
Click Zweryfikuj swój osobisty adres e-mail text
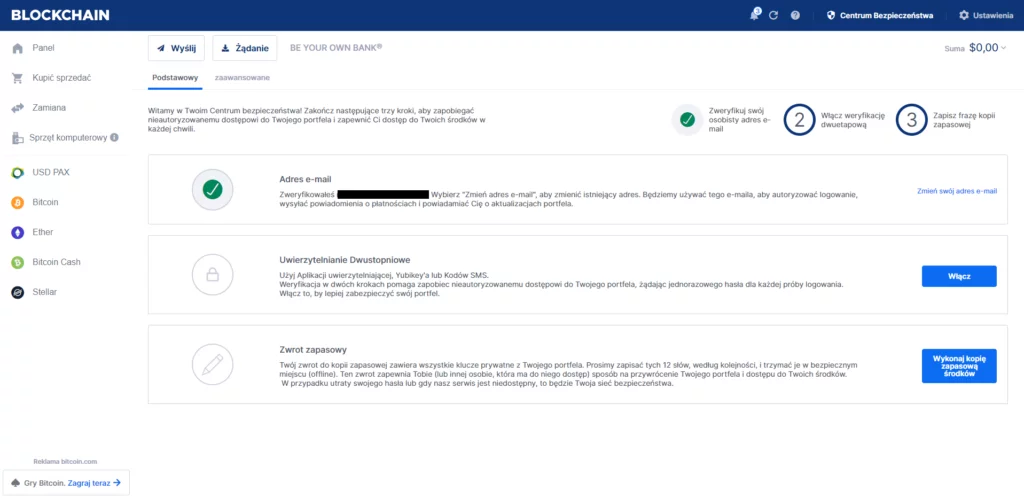[x=740, y=120]
